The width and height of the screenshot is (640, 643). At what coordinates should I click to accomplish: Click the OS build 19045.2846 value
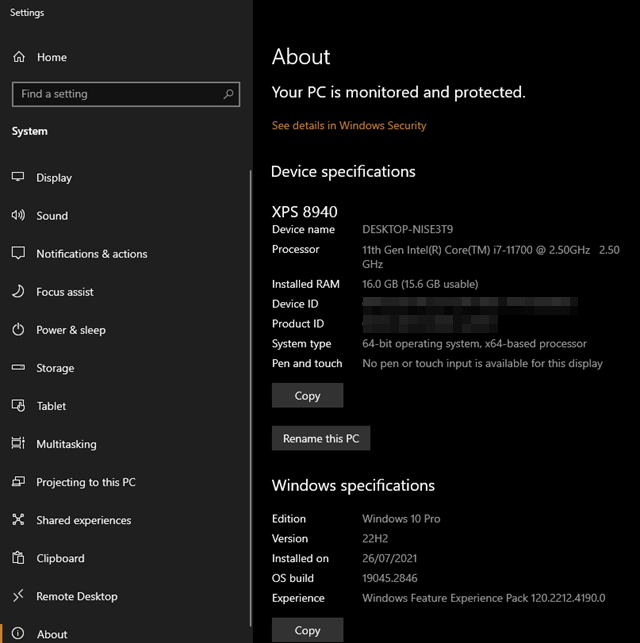click(x=389, y=578)
